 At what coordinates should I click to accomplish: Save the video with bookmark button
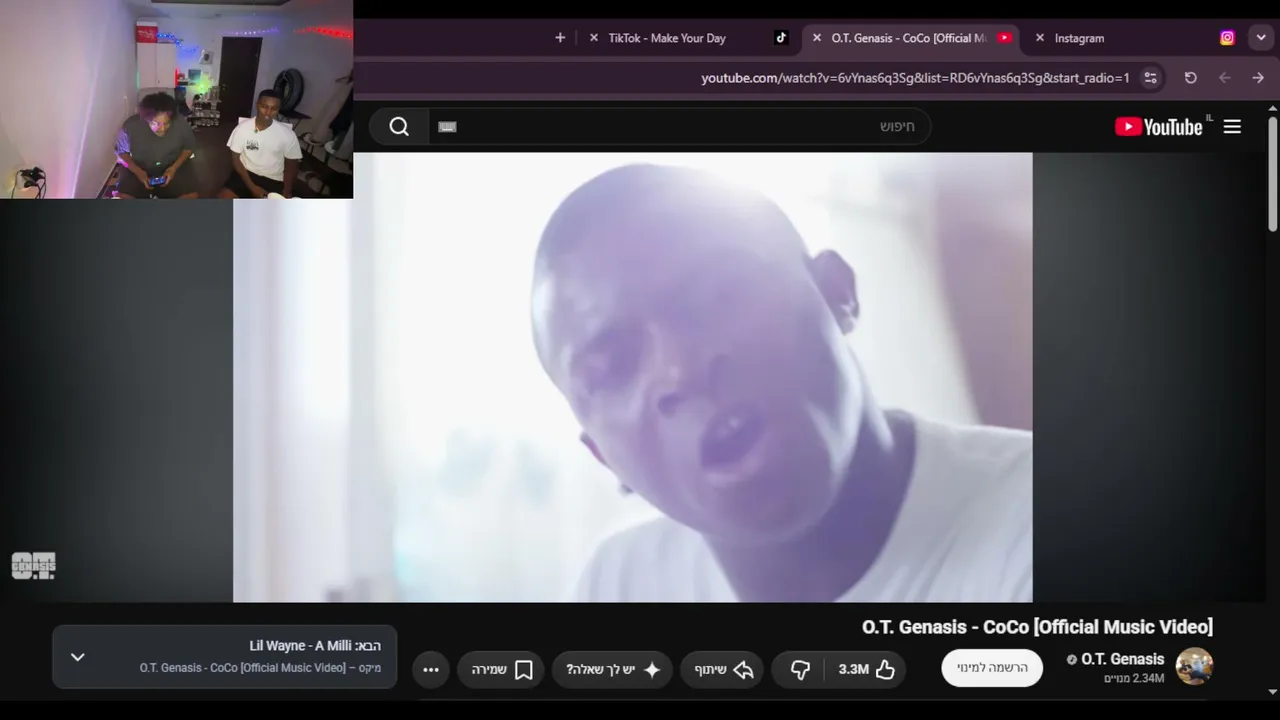[502, 670]
